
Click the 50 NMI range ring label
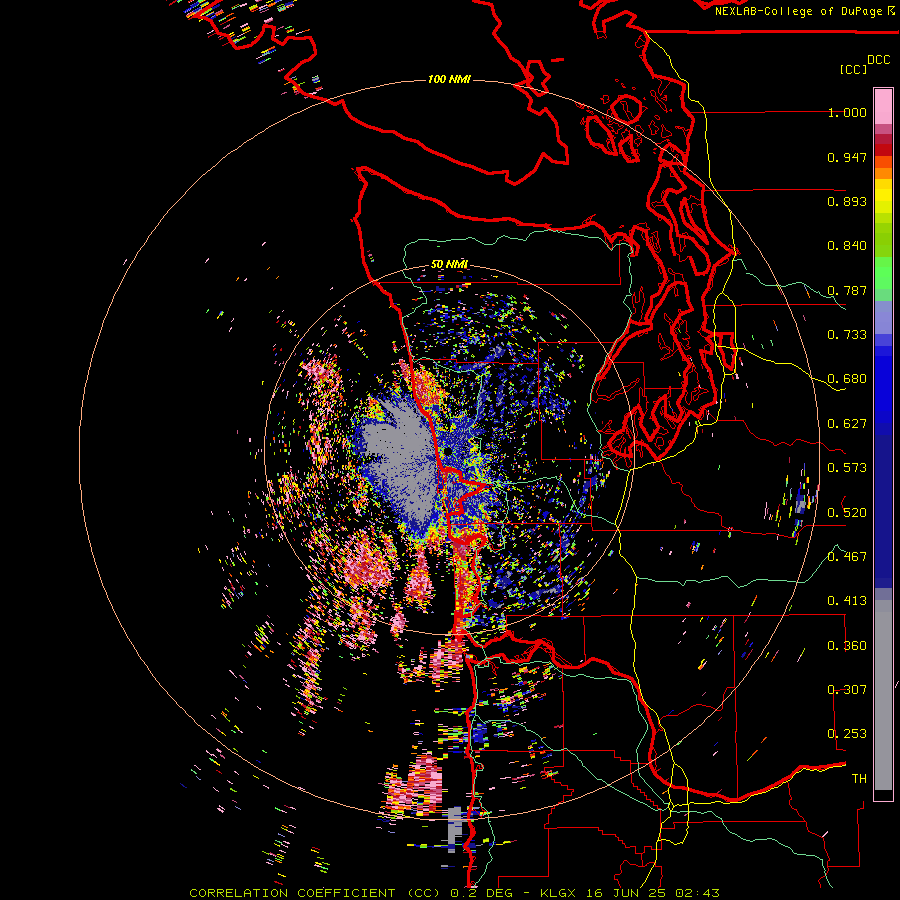pos(449,264)
